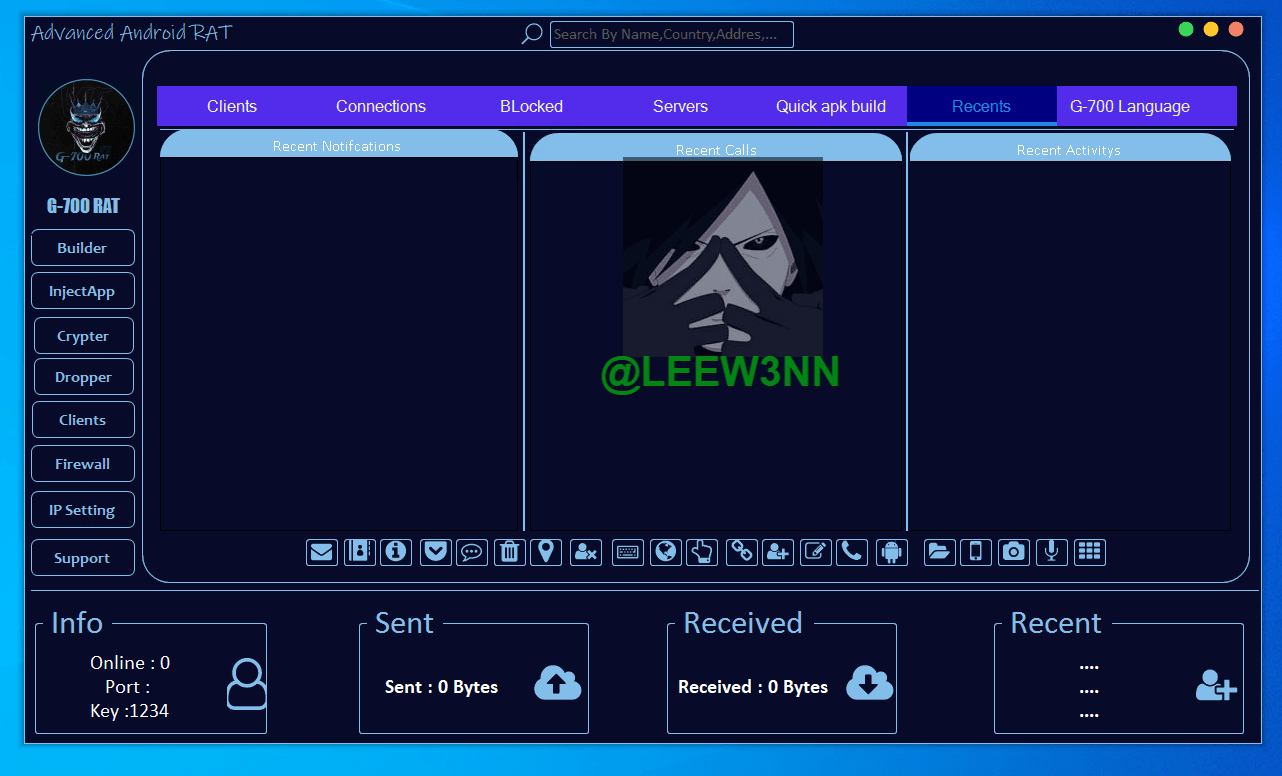Select the location pin icon

tap(545, 552)
